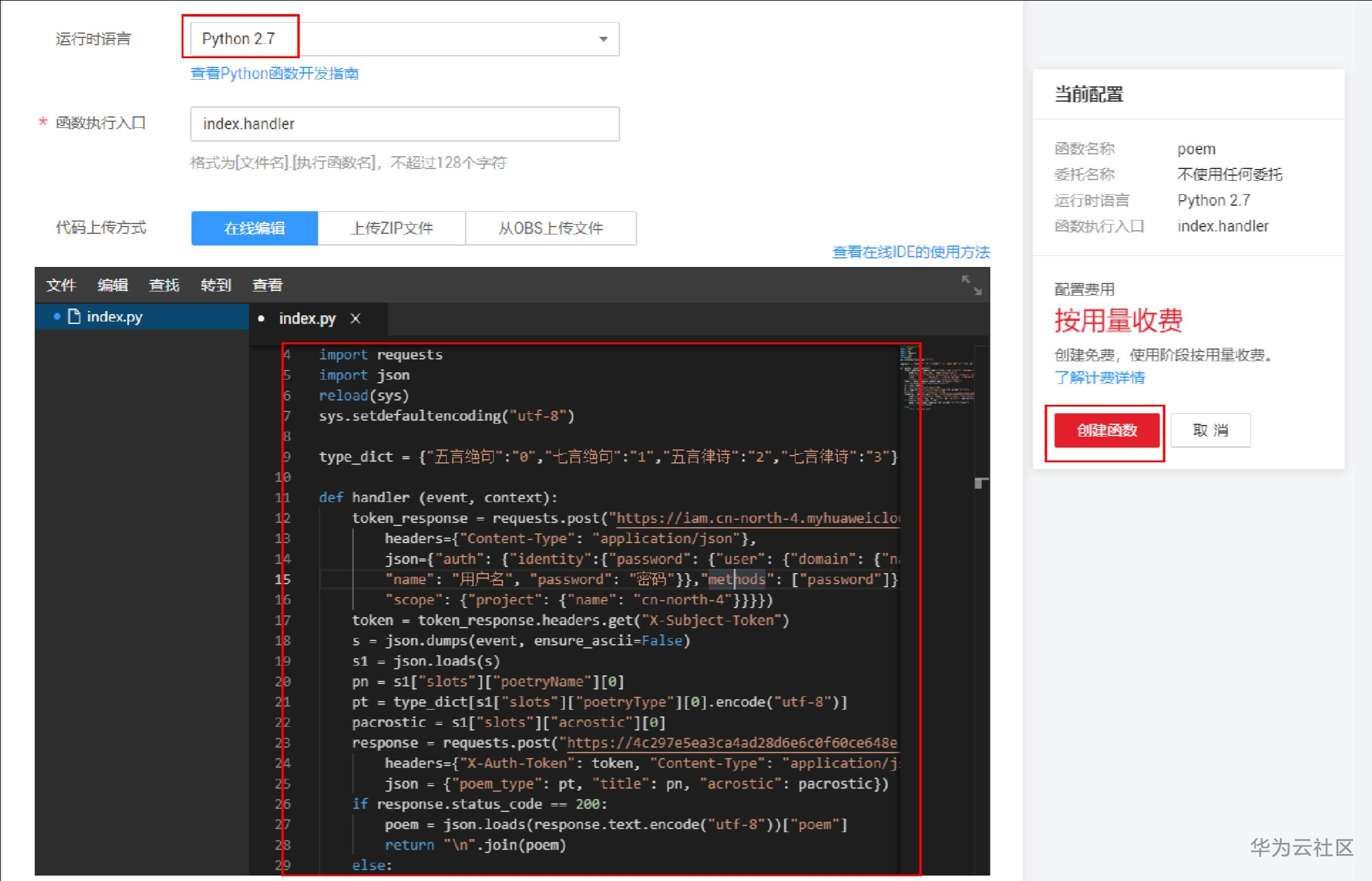The height and width of the screenshot is (881, 1372).
Task: Close the index.py editor tab
Action: click(x=355, y=318)
